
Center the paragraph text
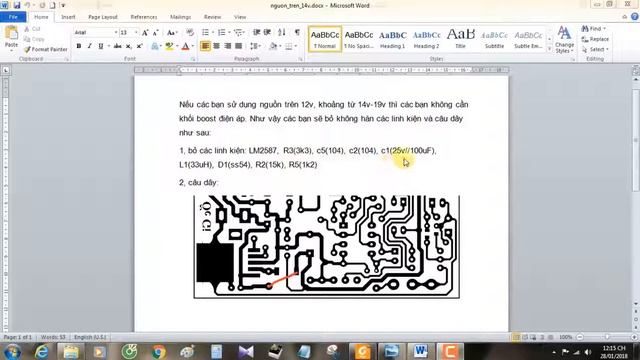pos(216,46)
